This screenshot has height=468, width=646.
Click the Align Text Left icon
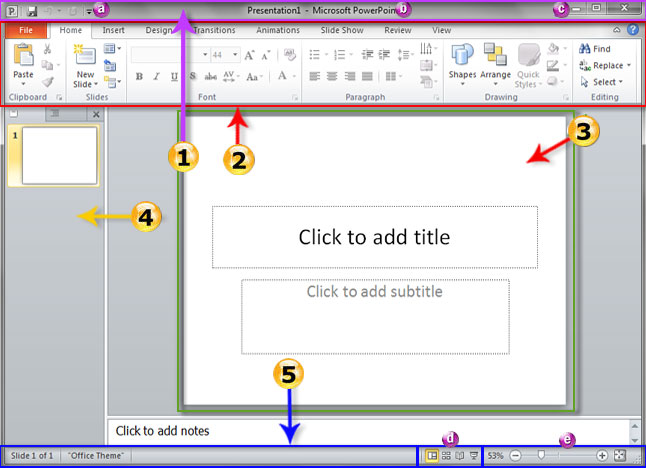pos(315,76)
